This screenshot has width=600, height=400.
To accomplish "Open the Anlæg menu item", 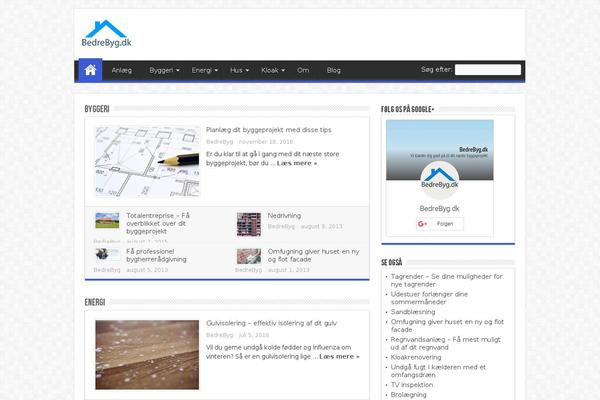I will click(122, 70).
